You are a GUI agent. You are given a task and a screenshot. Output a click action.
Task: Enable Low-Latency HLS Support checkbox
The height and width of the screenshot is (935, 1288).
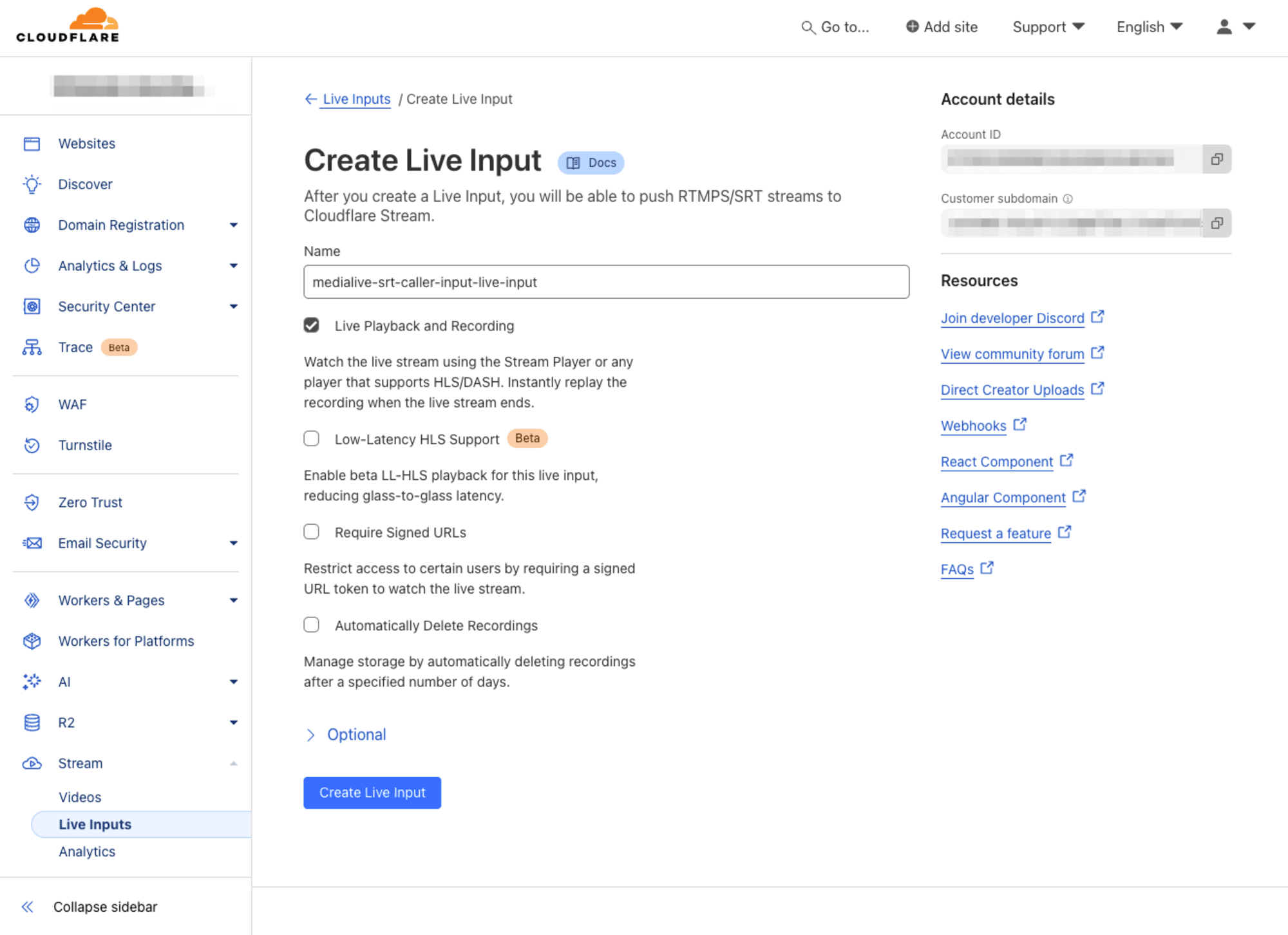312,439
